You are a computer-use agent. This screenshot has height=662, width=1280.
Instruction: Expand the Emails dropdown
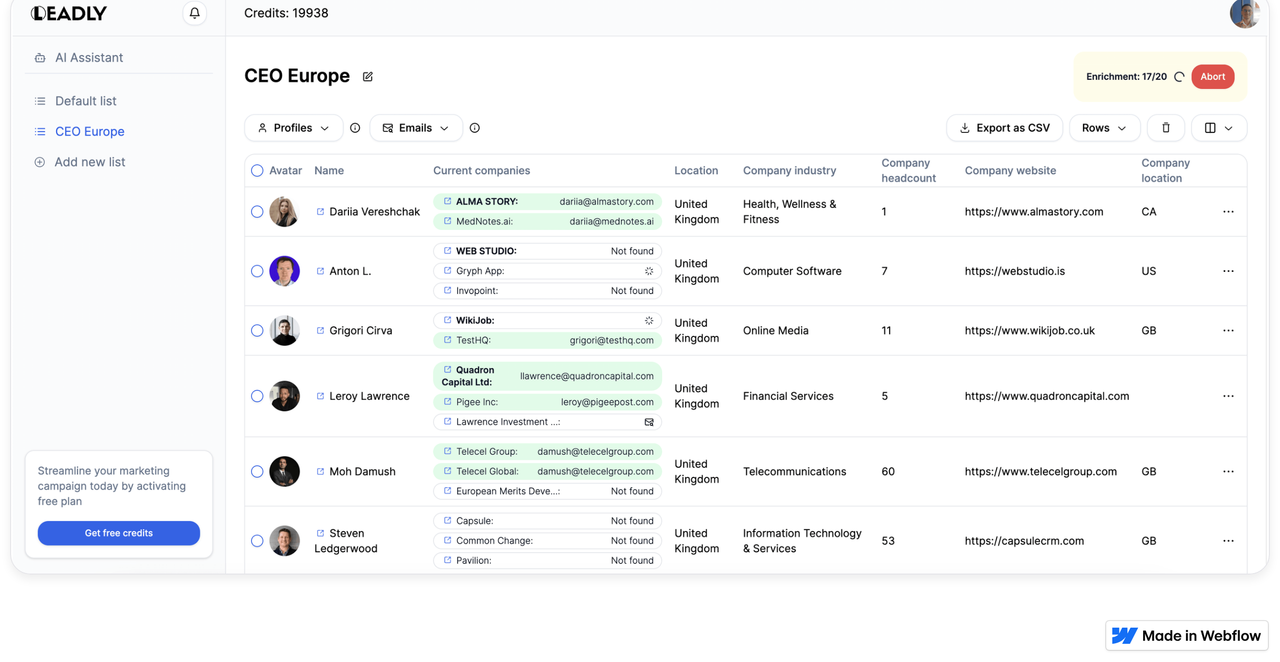pyautogui.click(x=416, y=128)
